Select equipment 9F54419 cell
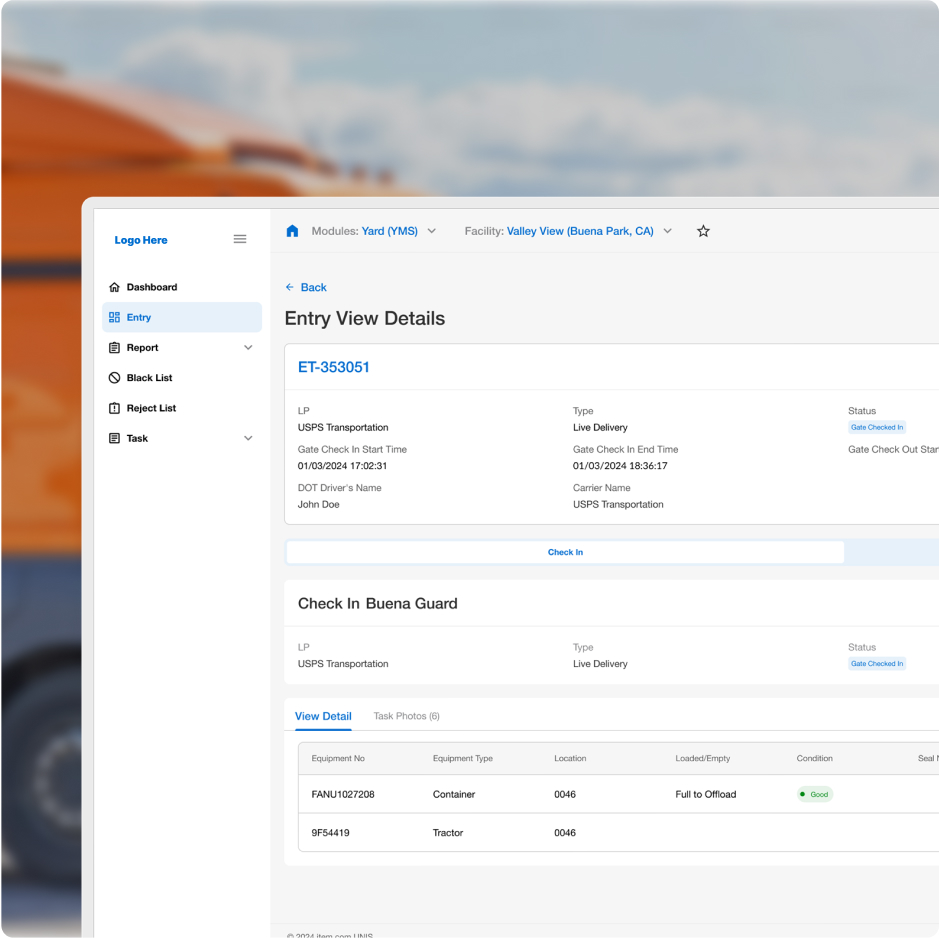This screenshot has height=938, width=939. click(x=330, y=833)
